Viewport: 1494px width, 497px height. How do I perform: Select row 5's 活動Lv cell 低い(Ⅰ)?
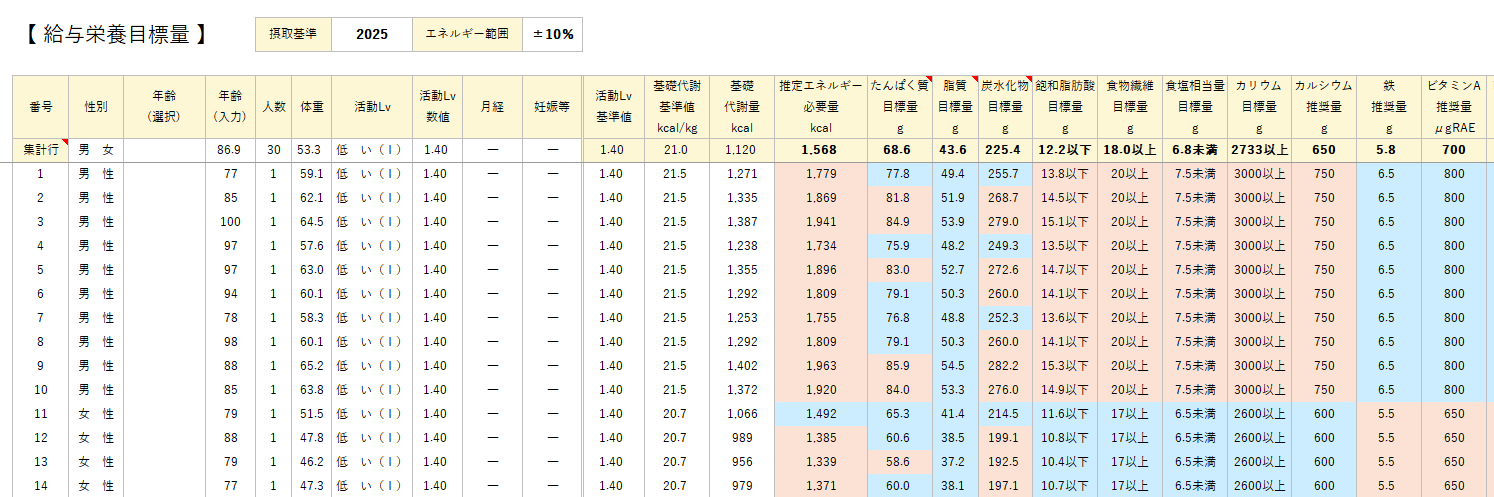point(371,270)
